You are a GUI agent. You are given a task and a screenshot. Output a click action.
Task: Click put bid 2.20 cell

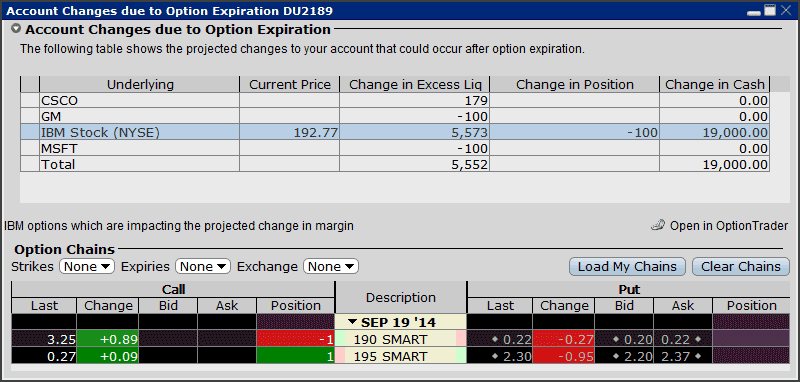(x=624, y=356)
